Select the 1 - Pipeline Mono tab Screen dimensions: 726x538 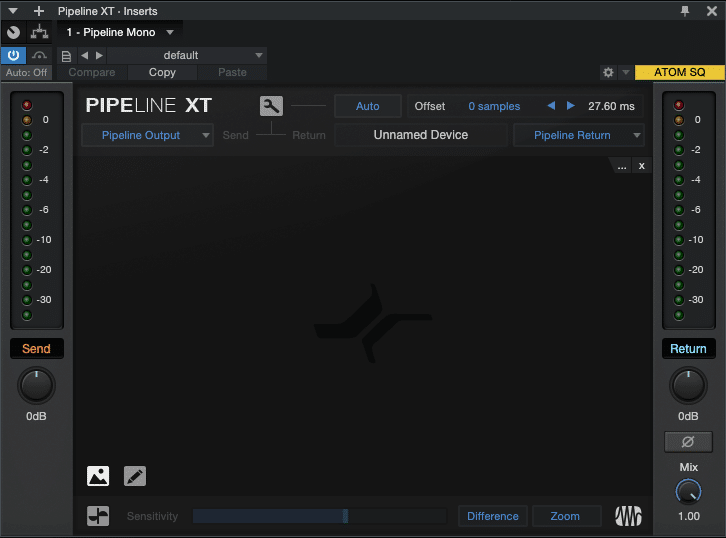tap(110, 32)
